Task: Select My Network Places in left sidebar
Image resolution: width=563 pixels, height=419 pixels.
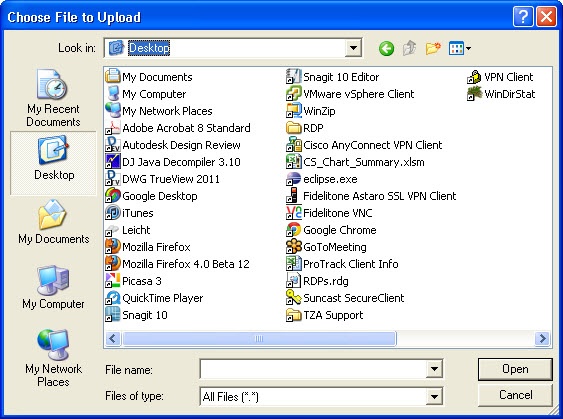Action: point(53,358)
